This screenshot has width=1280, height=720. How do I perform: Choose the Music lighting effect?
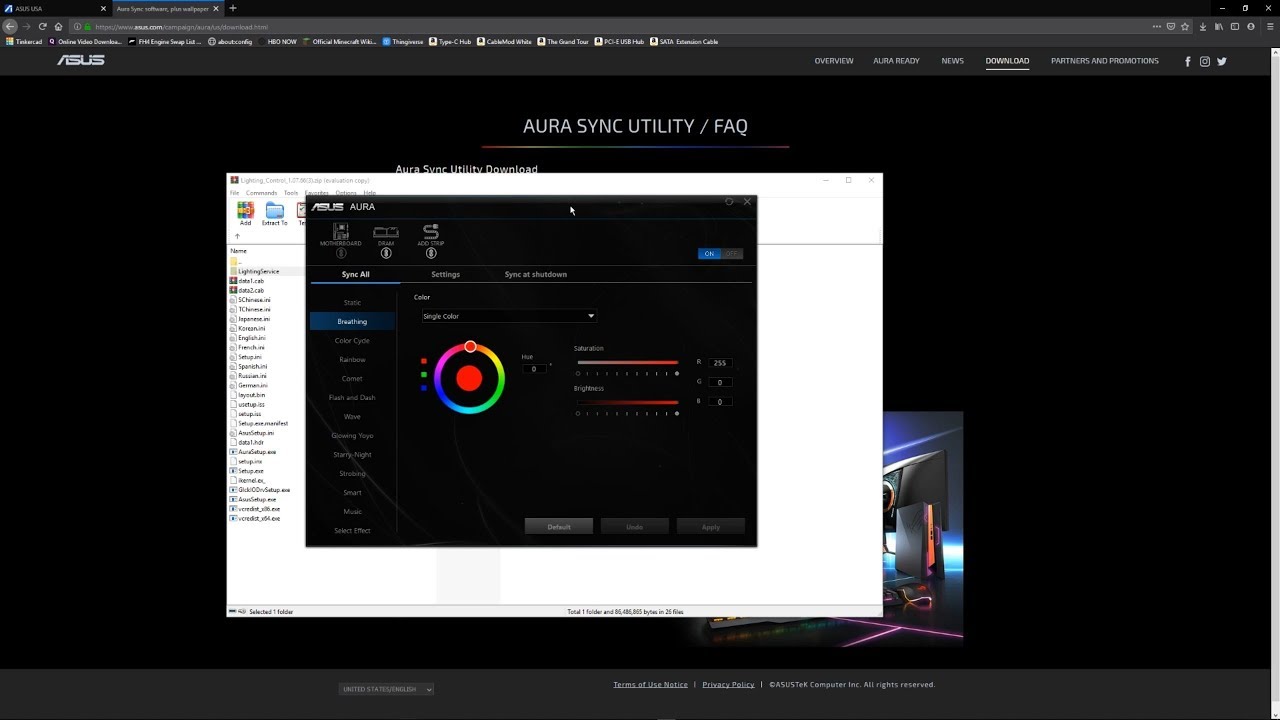[x=352, y=511]
